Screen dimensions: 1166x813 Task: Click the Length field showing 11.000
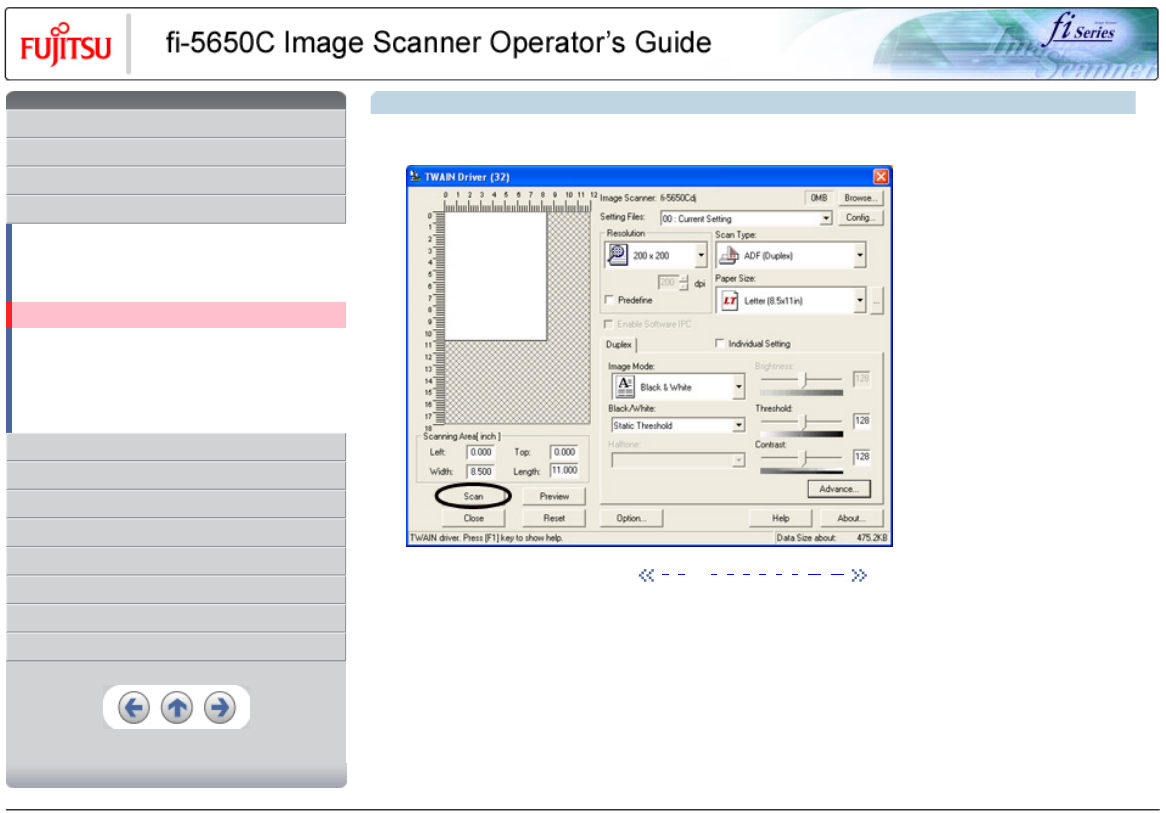pyautogui.click(x=564, y=471)
